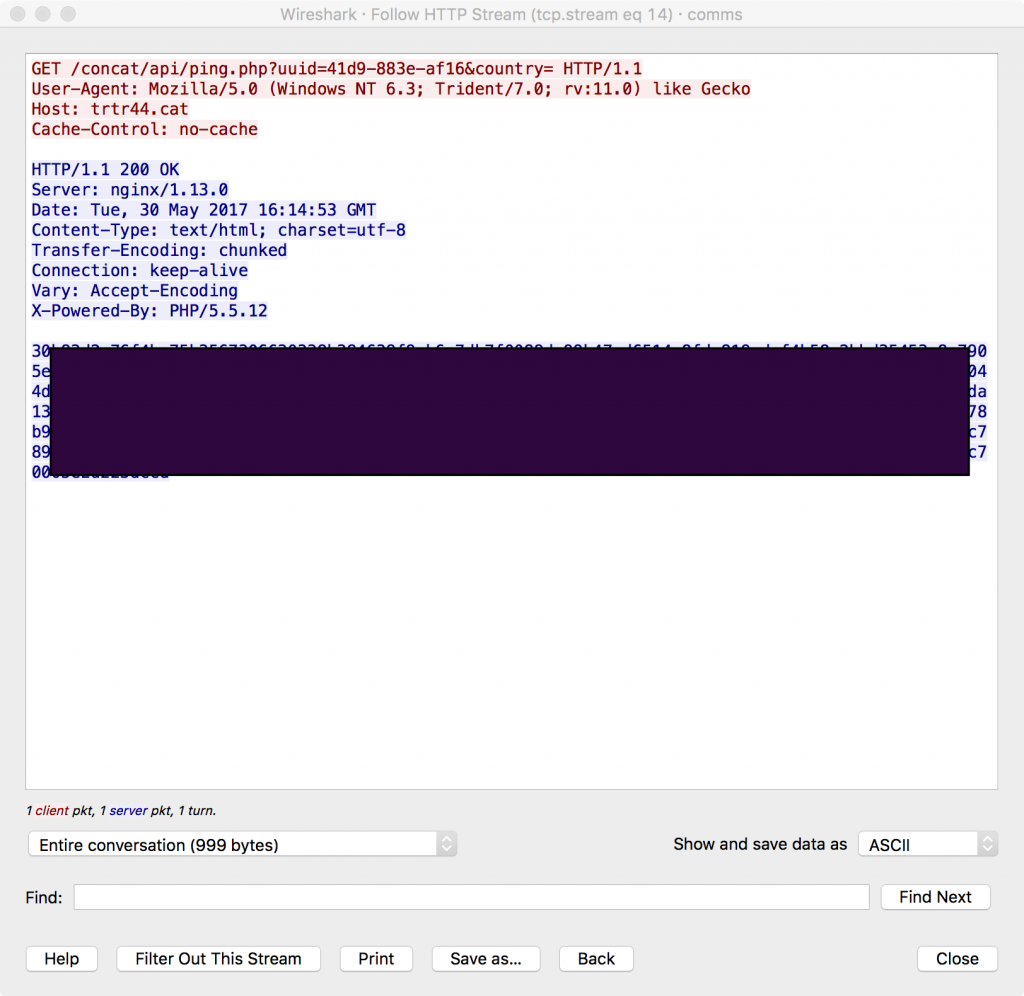Select the HTTP/1.1 200 OK response line

click(x=105, y=170)
